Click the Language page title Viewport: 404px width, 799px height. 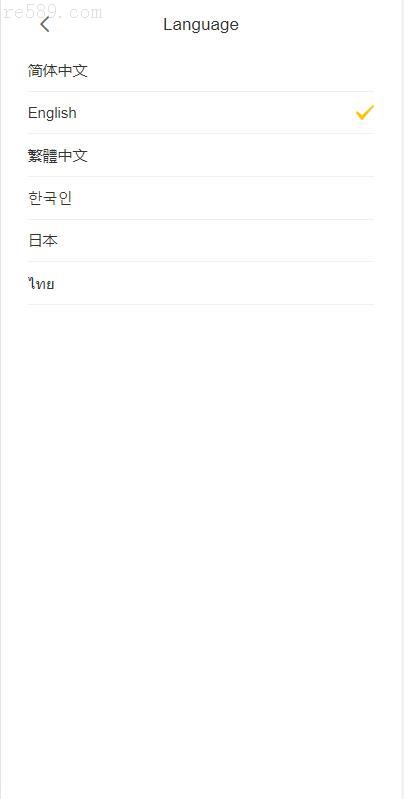(201, 24)
